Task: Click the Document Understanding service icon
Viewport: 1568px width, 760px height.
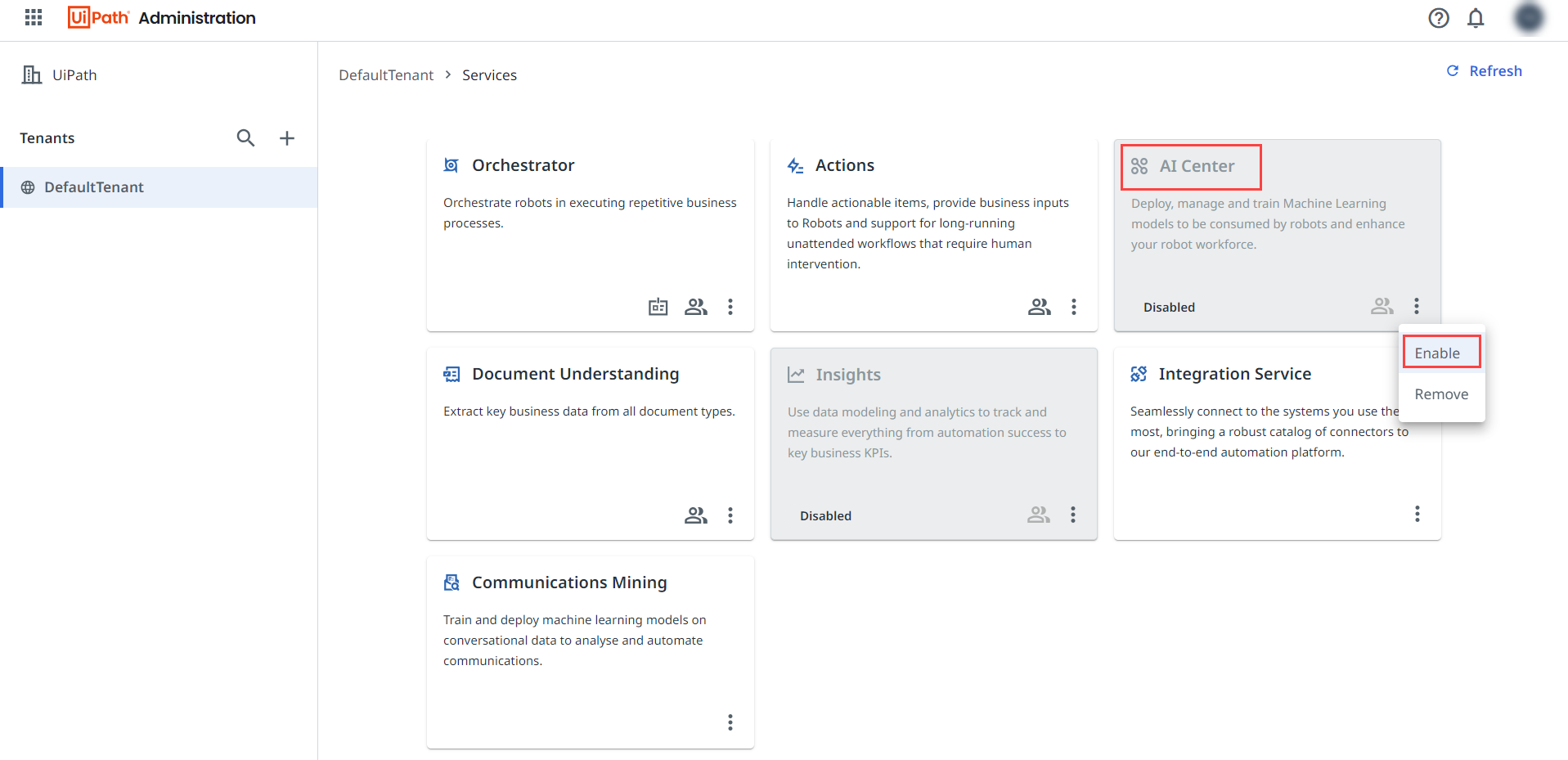Action: tap(452, 374)
